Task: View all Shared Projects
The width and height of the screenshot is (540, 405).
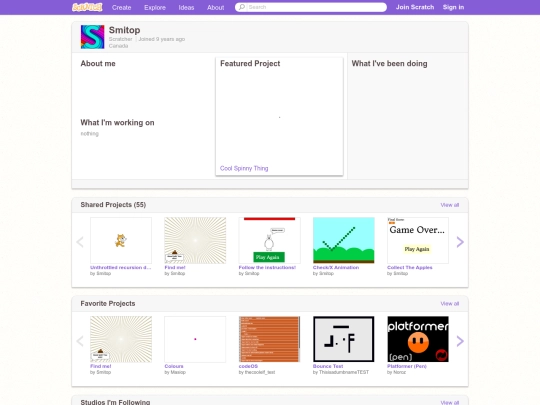Action: click(x=449, y=205)
